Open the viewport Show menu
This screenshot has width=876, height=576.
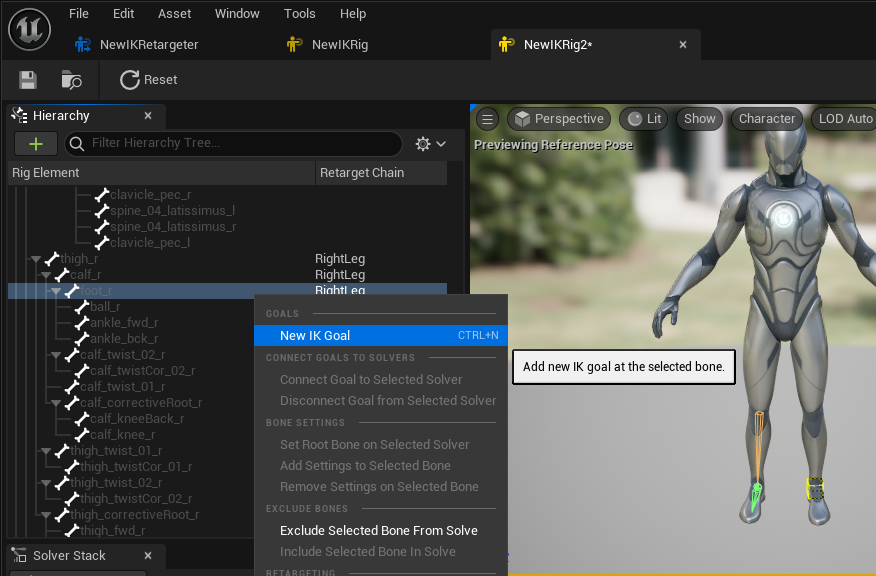(699, 119)
